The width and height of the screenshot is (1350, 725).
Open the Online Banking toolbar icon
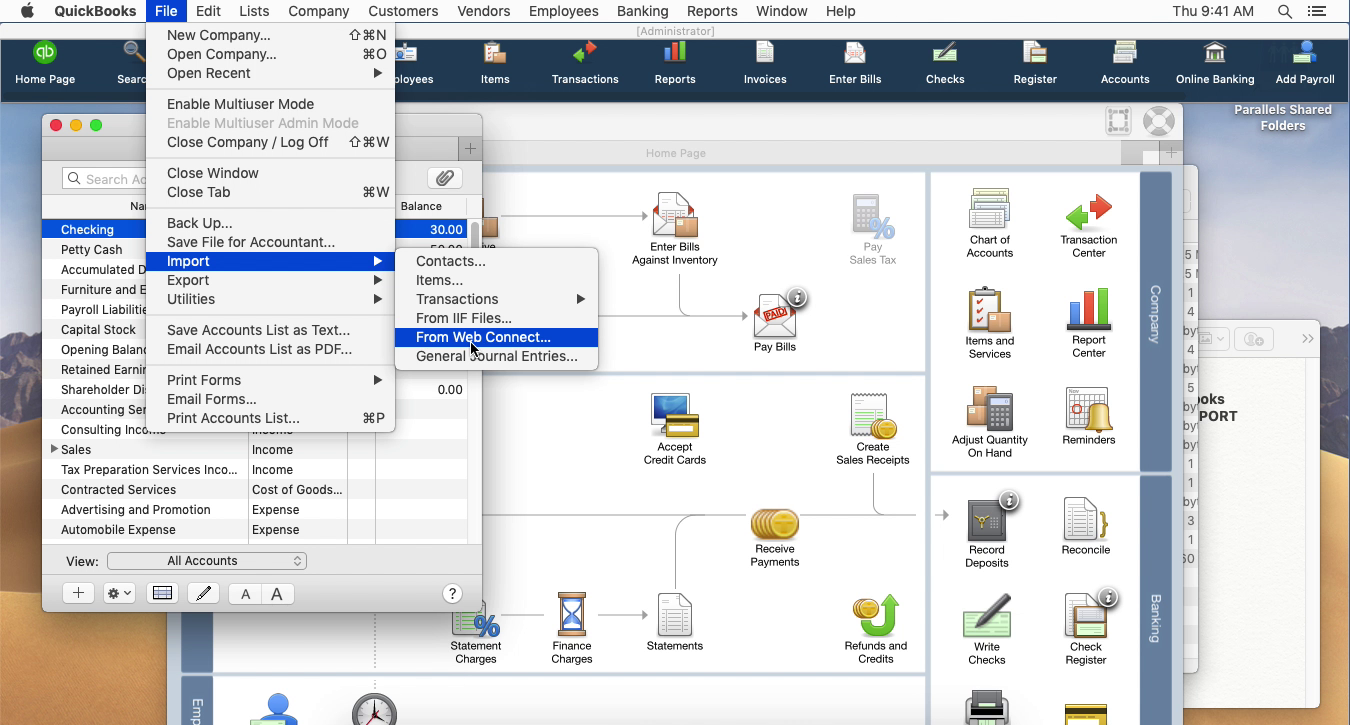coord(1215,64)
